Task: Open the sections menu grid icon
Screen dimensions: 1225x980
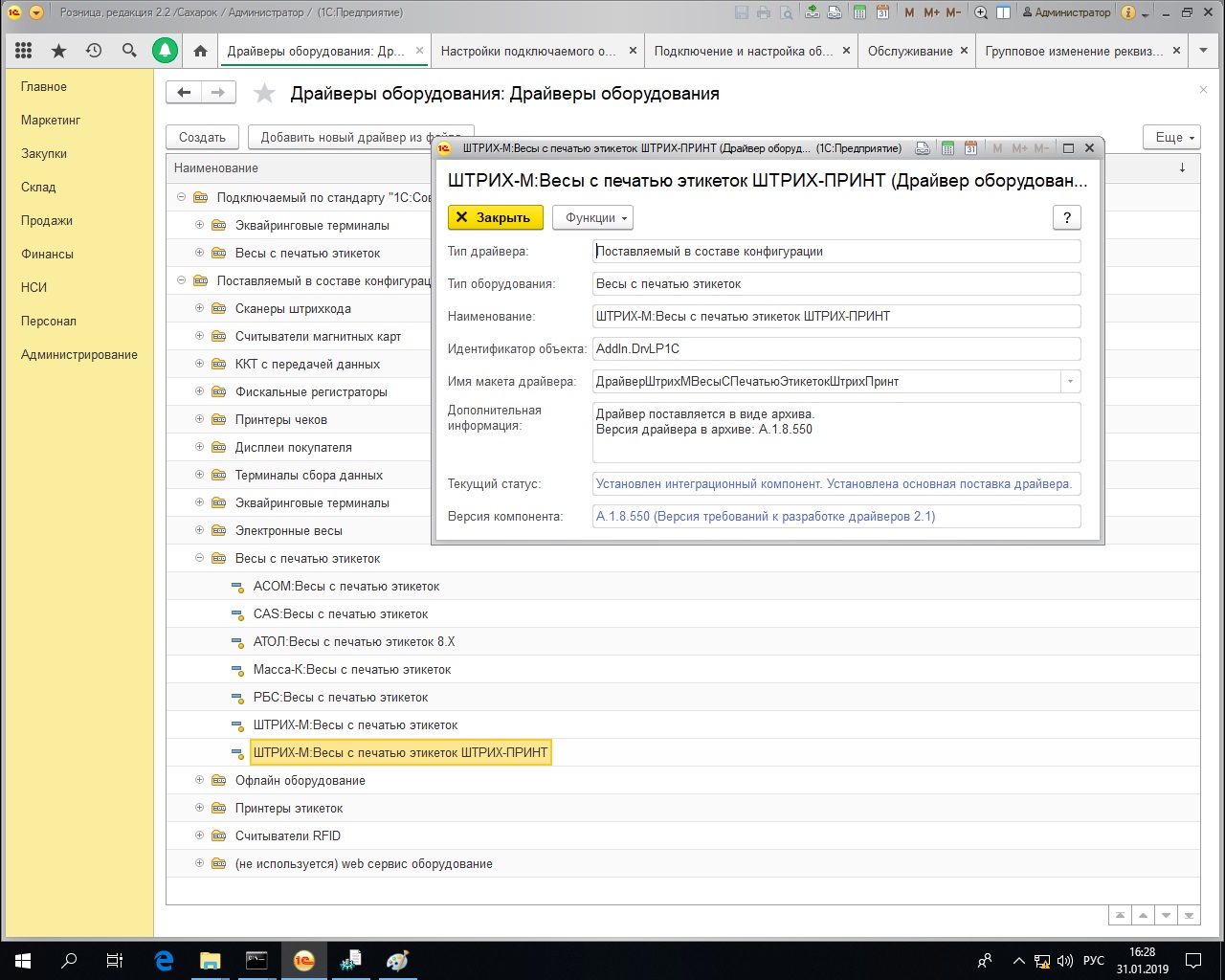Action: (x=24, y=51)
